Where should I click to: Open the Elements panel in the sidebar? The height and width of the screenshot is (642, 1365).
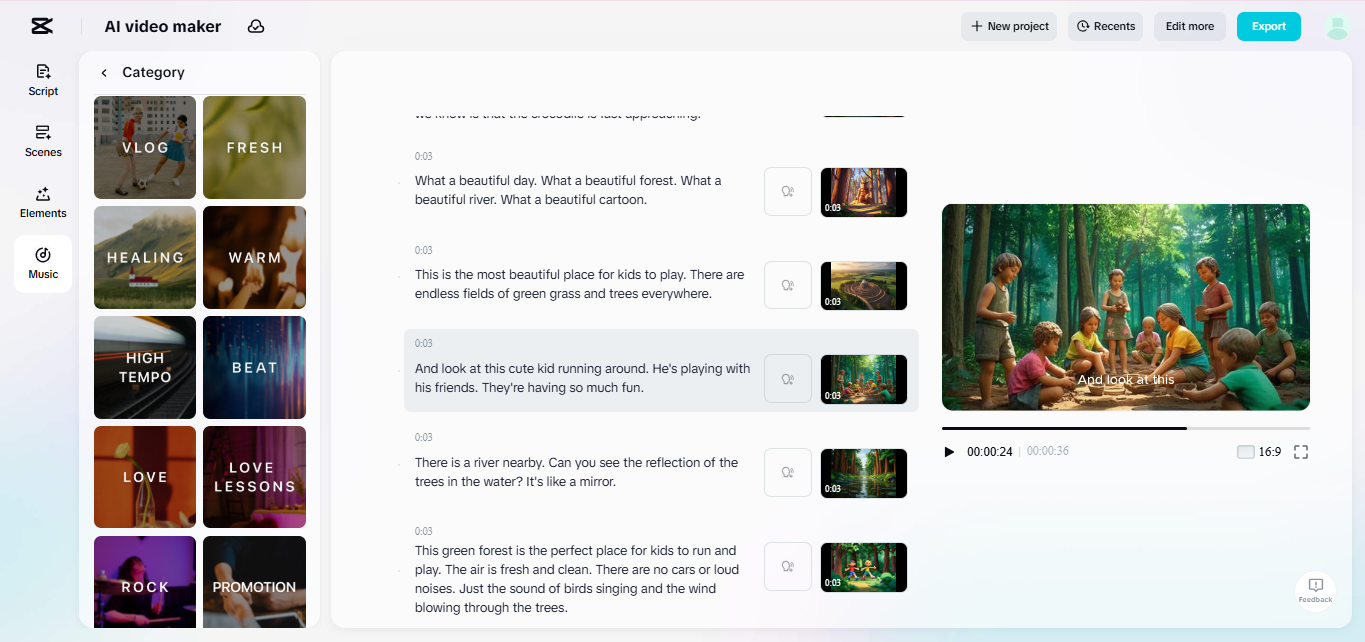[43, 202]
